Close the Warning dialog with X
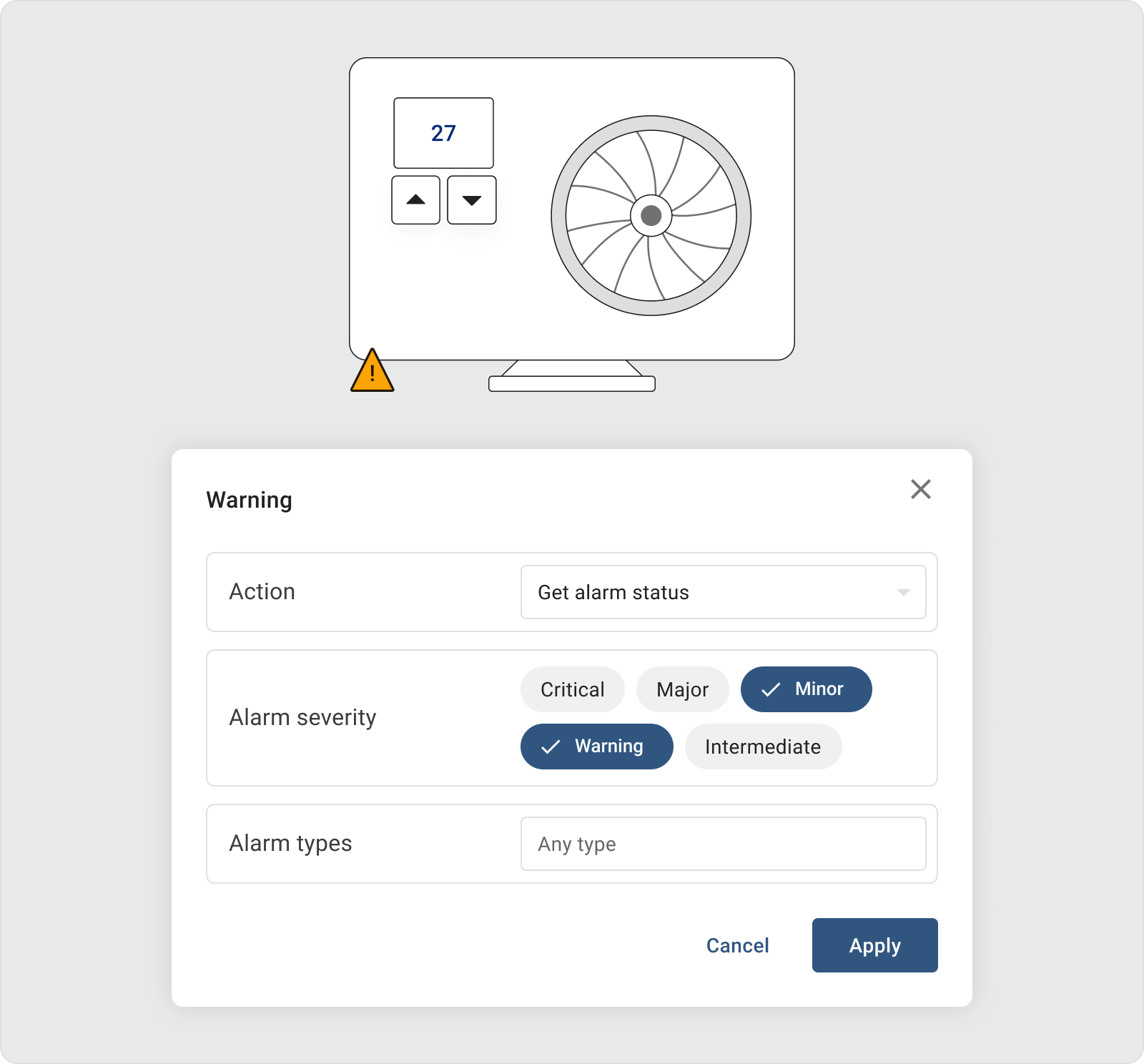The width and height of the screenshot is (1144, 1064). coord(920,490)
